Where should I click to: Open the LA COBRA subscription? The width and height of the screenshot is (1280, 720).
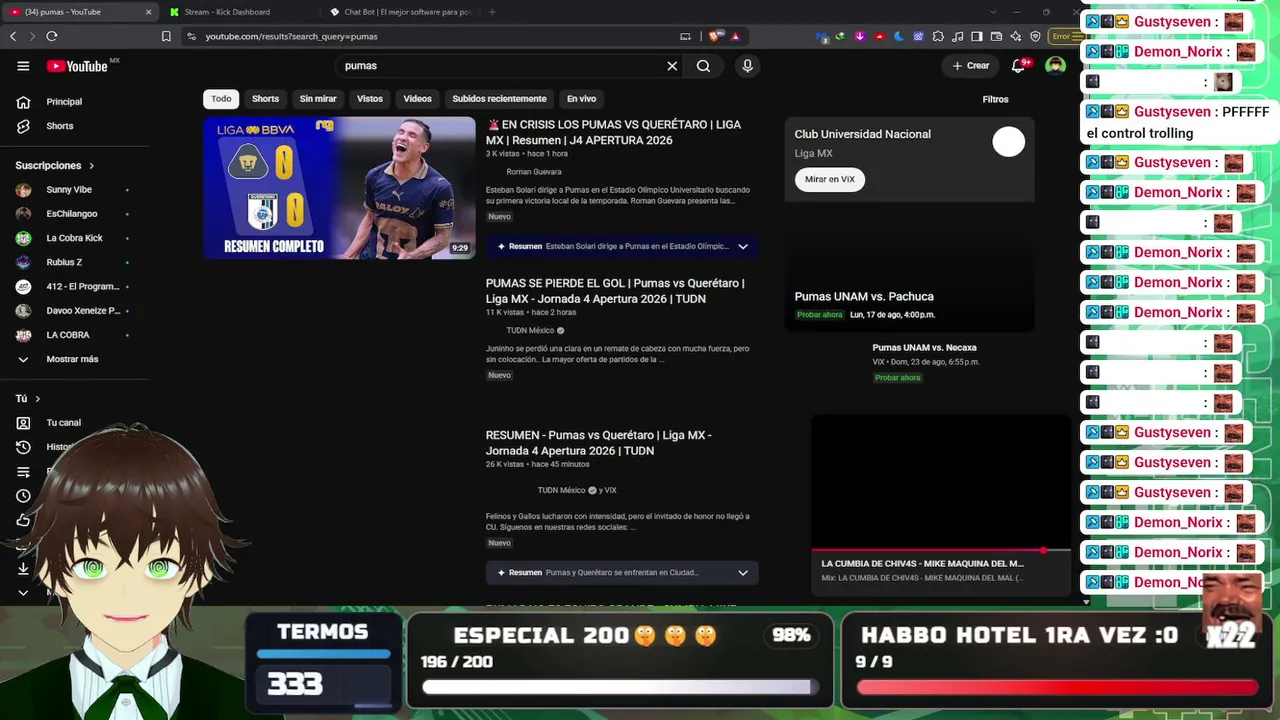point(68,335)
